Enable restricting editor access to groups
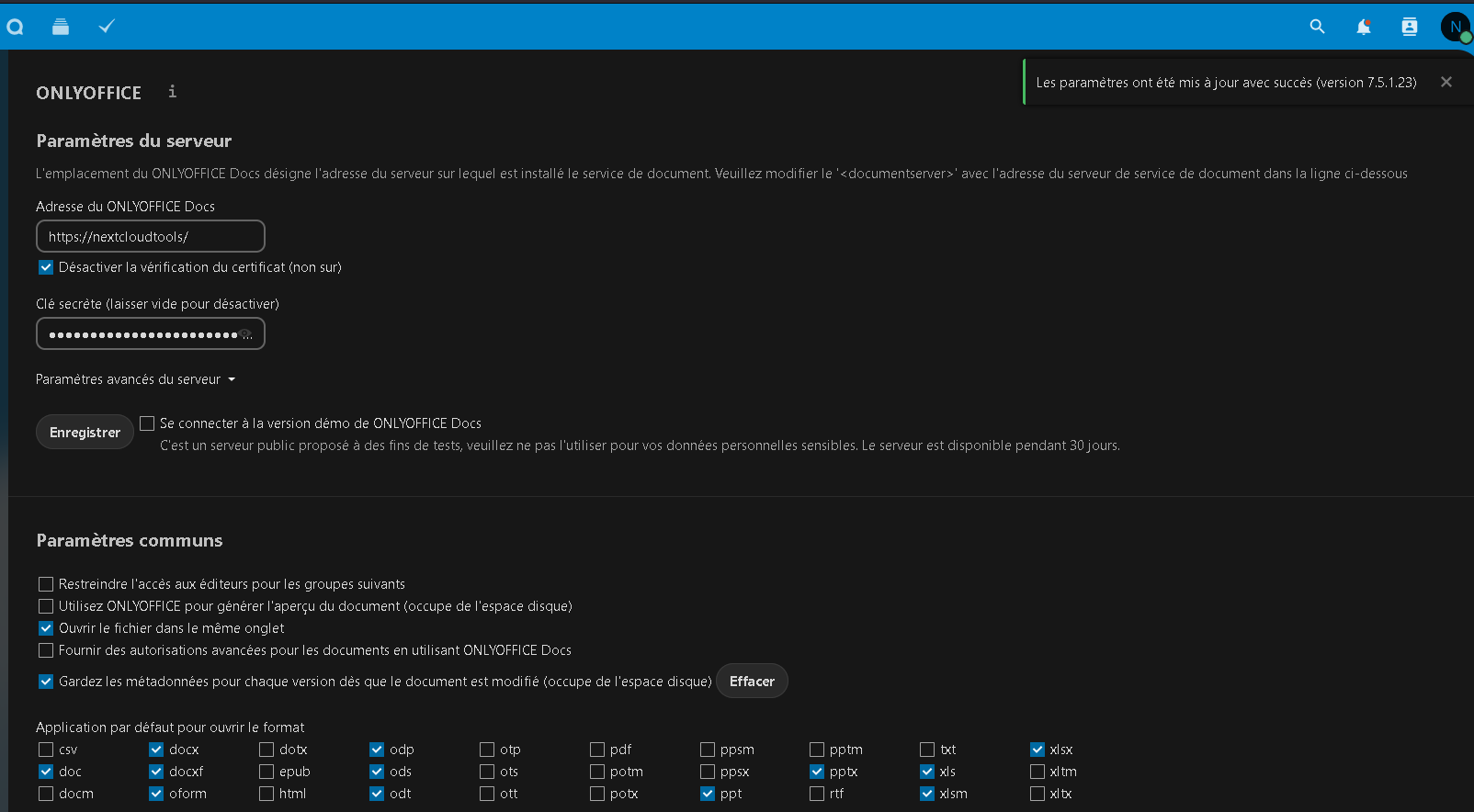Screen dimensions: 1474x812 point(46,584)
